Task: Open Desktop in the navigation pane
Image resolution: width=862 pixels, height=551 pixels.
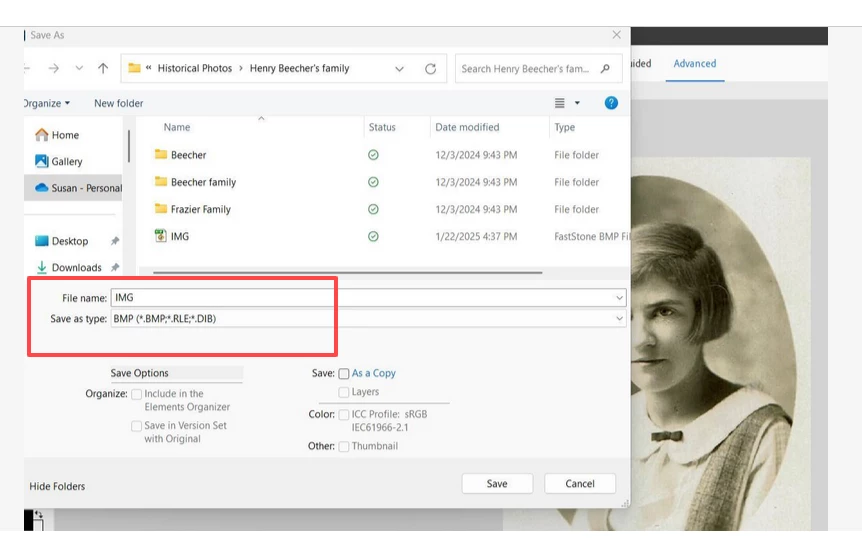Action: tap(69, 241)
